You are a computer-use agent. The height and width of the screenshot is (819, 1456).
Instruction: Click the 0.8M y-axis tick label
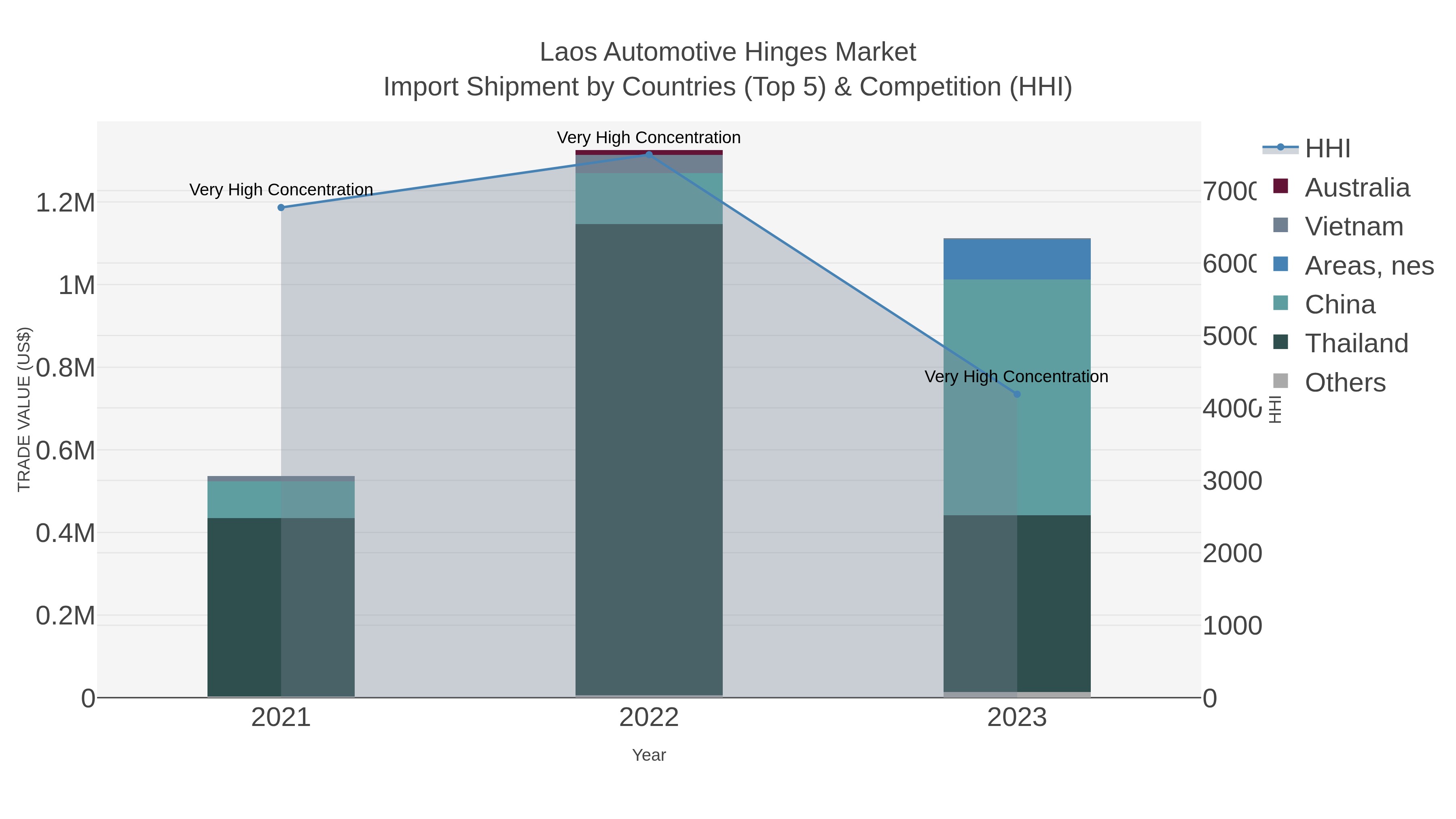coord(66,368)
